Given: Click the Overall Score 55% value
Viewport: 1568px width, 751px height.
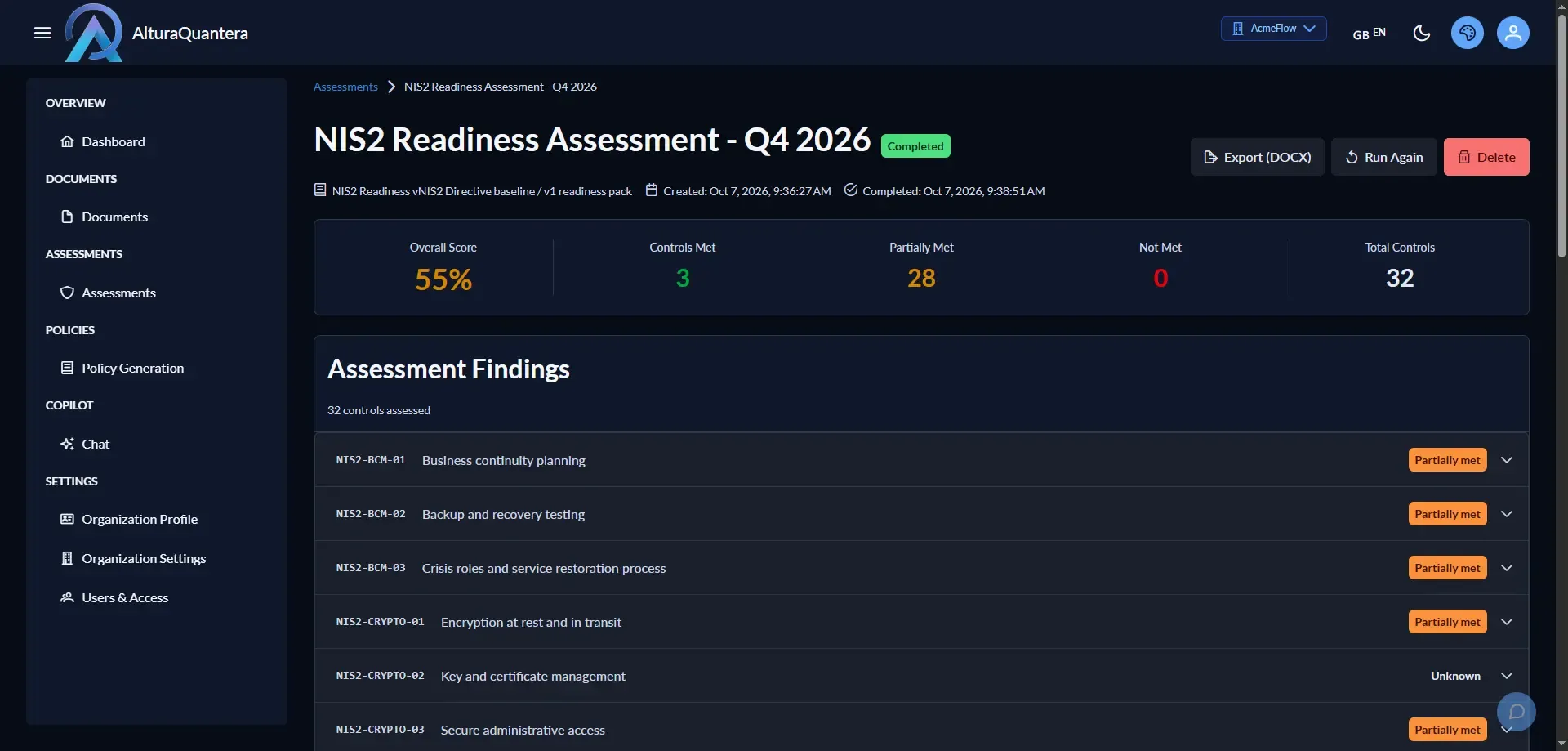Looking at the screenshot, I should pyautogui.click(x=443, y=279).
